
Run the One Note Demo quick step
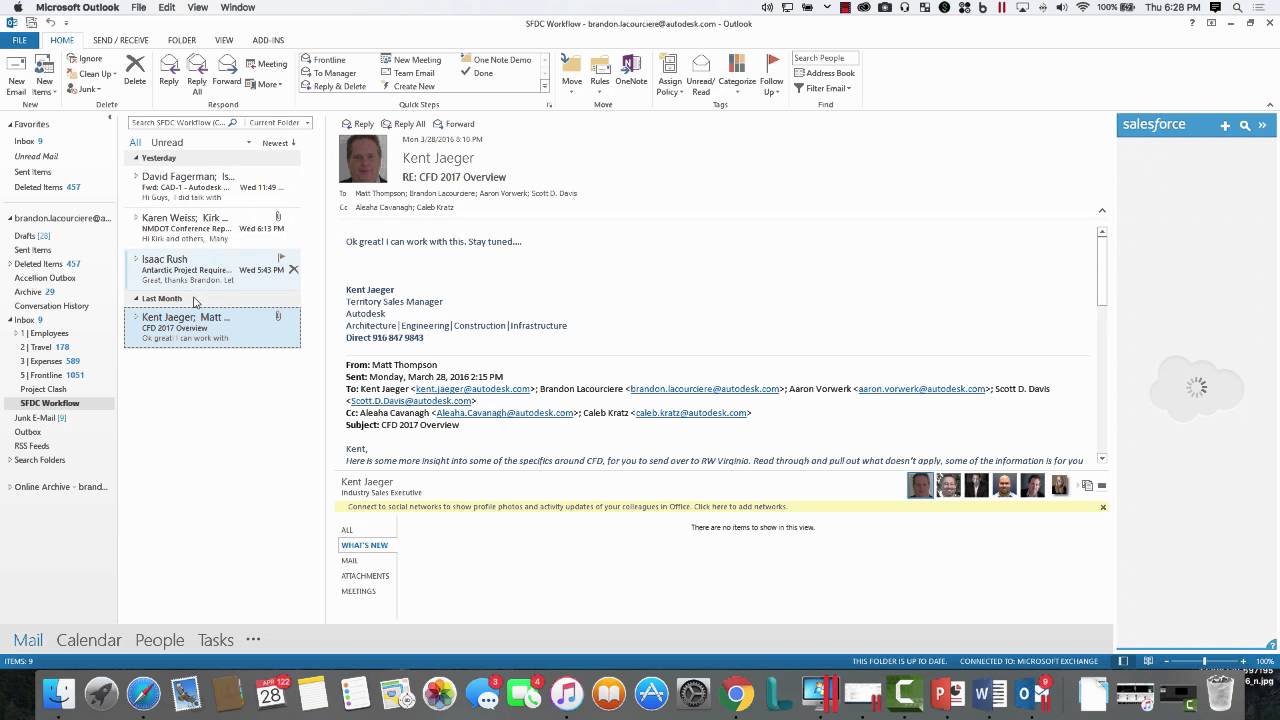coord(496,60)
